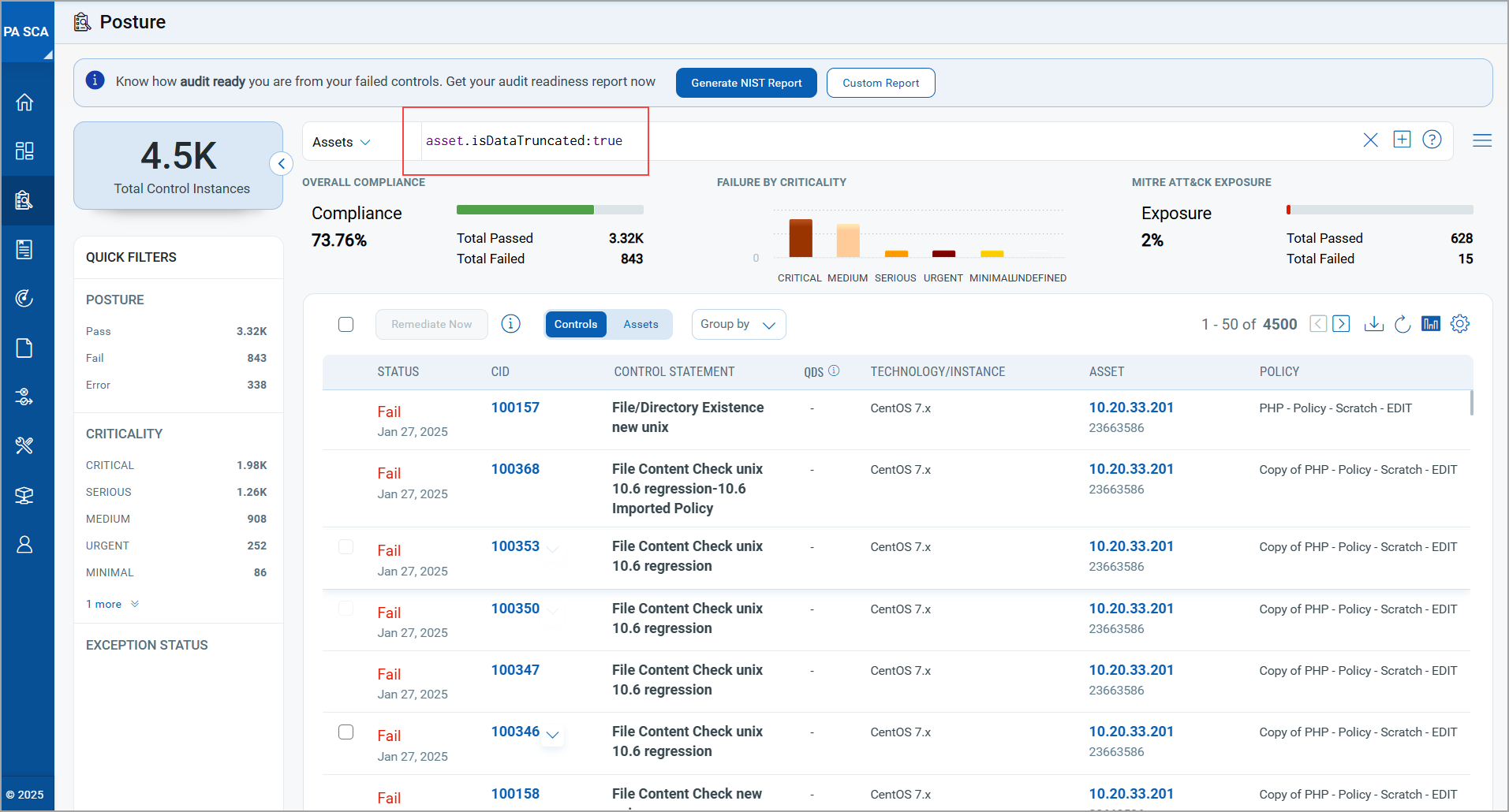Check the box for CID 100350 row
1509x812 pixels.
346,608
